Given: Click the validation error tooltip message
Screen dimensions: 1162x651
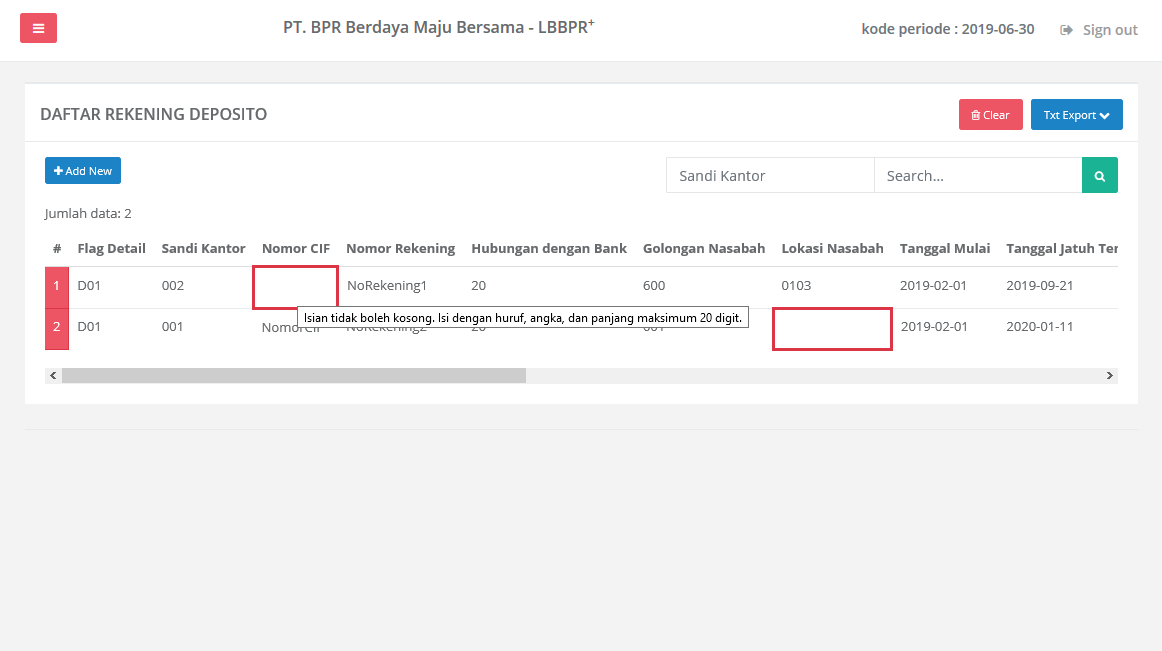Looking at the screenshot, I should coord(521,317).
